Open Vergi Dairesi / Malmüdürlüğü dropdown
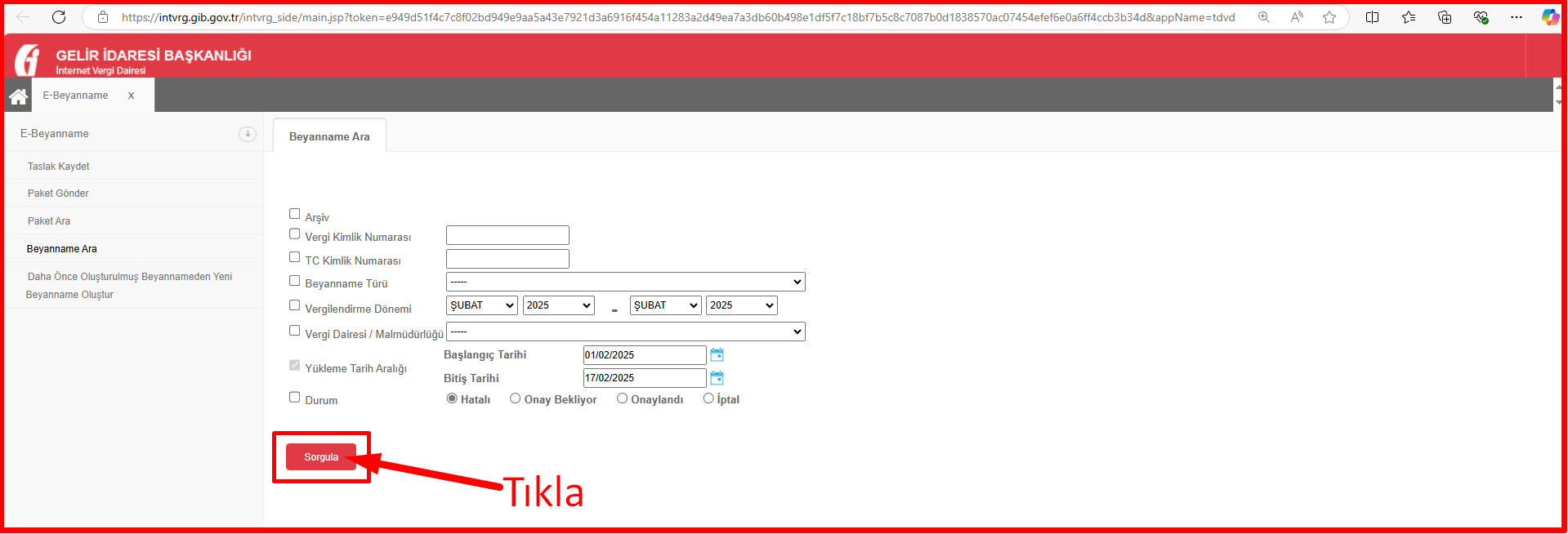 625,332
